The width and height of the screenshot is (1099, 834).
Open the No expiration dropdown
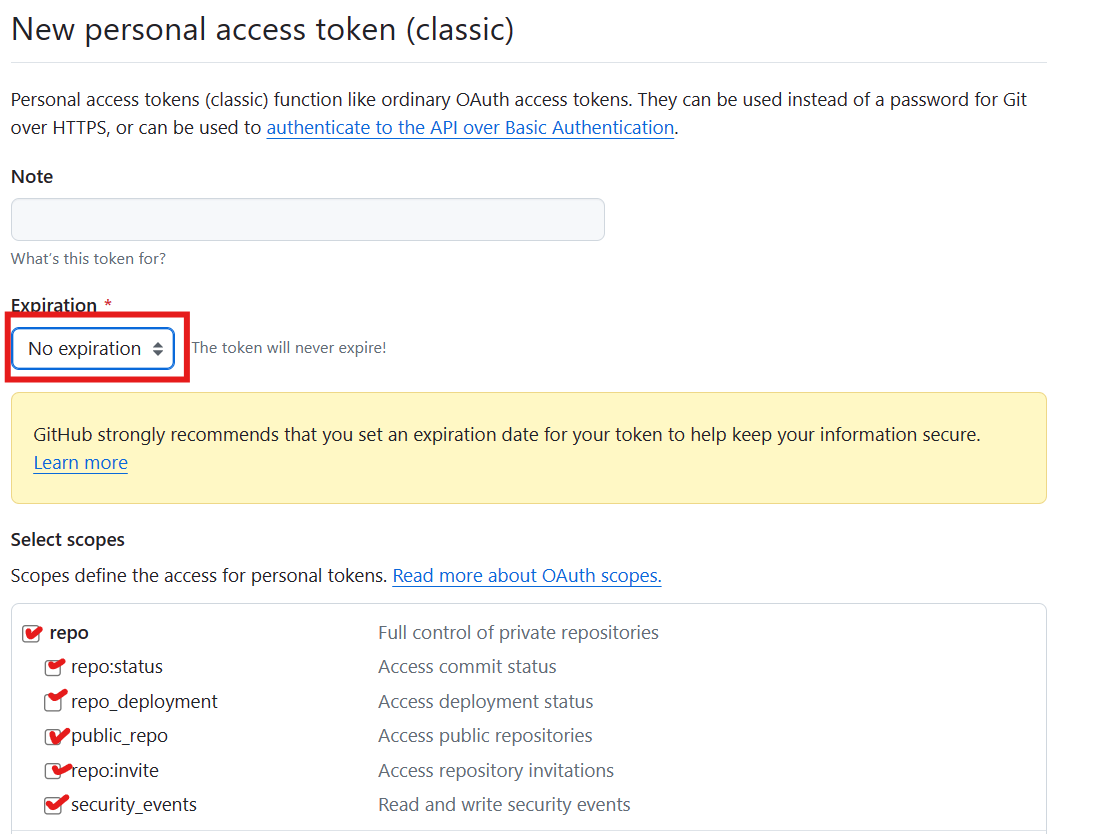(93, 348)
